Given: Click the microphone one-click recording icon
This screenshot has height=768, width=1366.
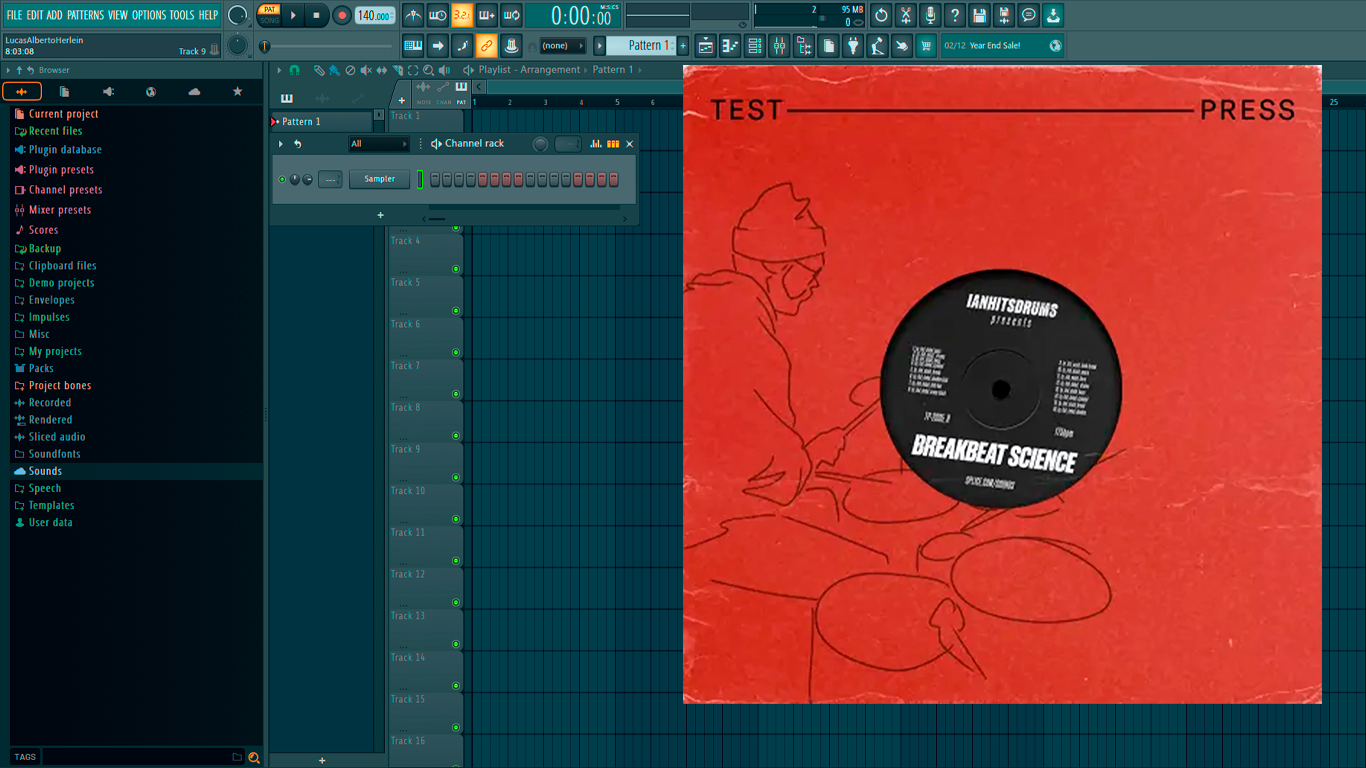Looking at the screenshot, I should click(930, 15).
